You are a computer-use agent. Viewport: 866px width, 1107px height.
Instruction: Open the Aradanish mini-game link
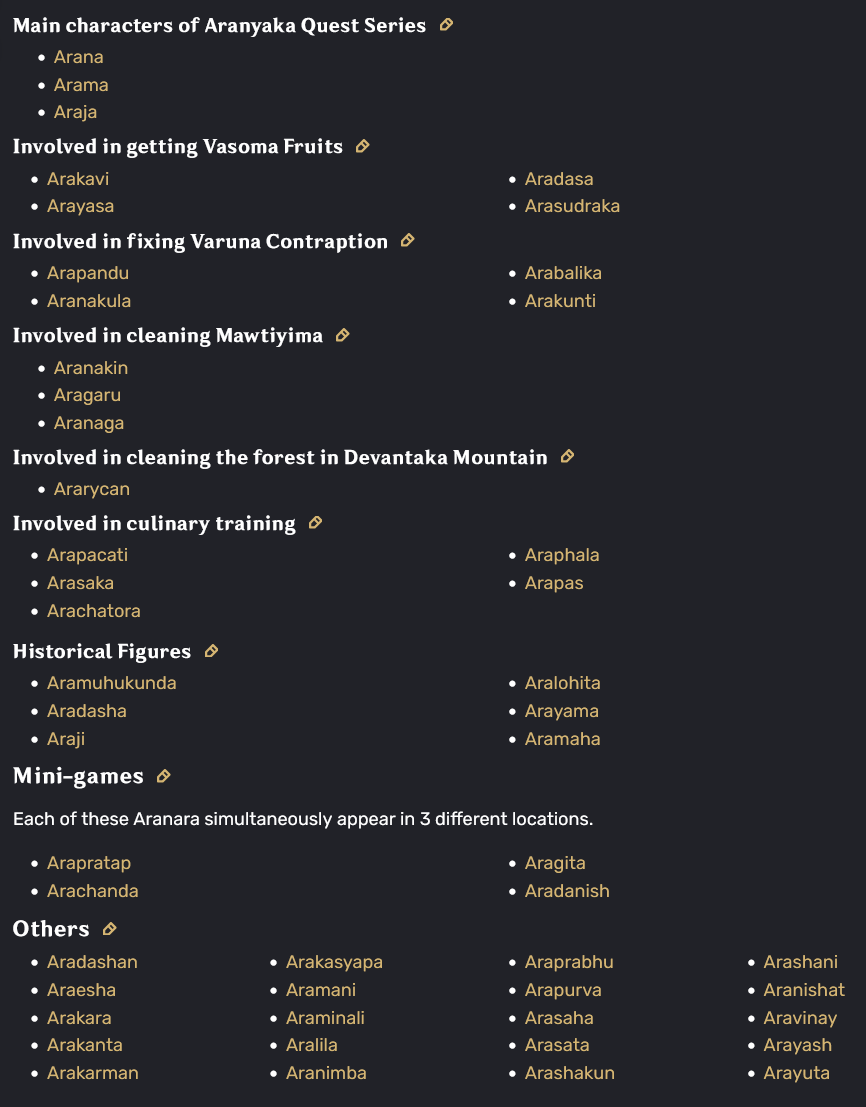(567, 891)
